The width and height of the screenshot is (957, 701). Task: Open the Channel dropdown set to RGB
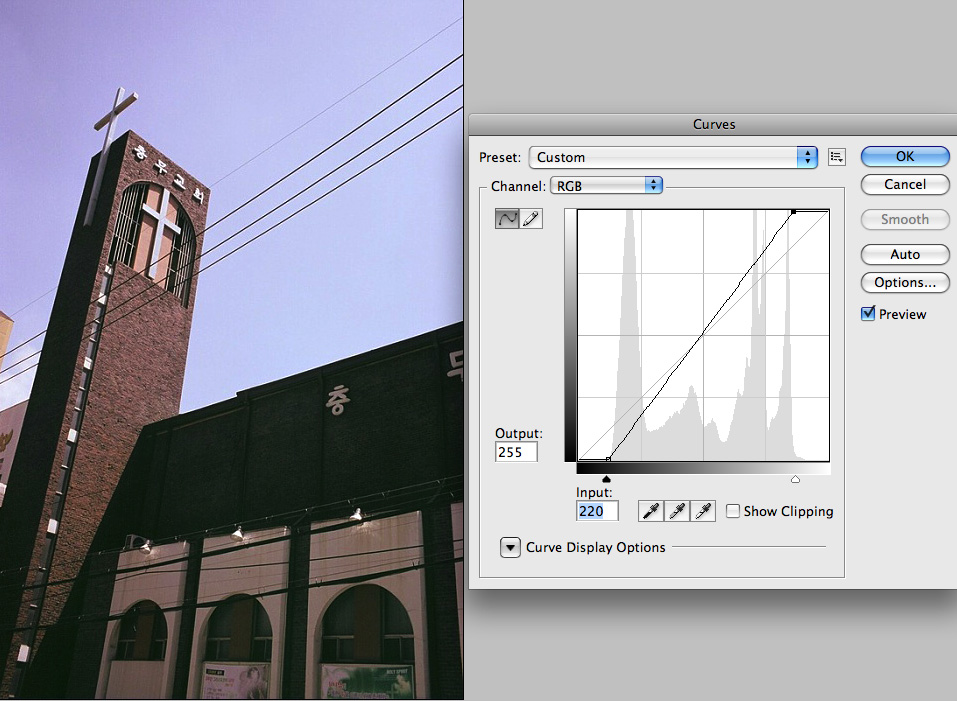(x=607, y=185)
